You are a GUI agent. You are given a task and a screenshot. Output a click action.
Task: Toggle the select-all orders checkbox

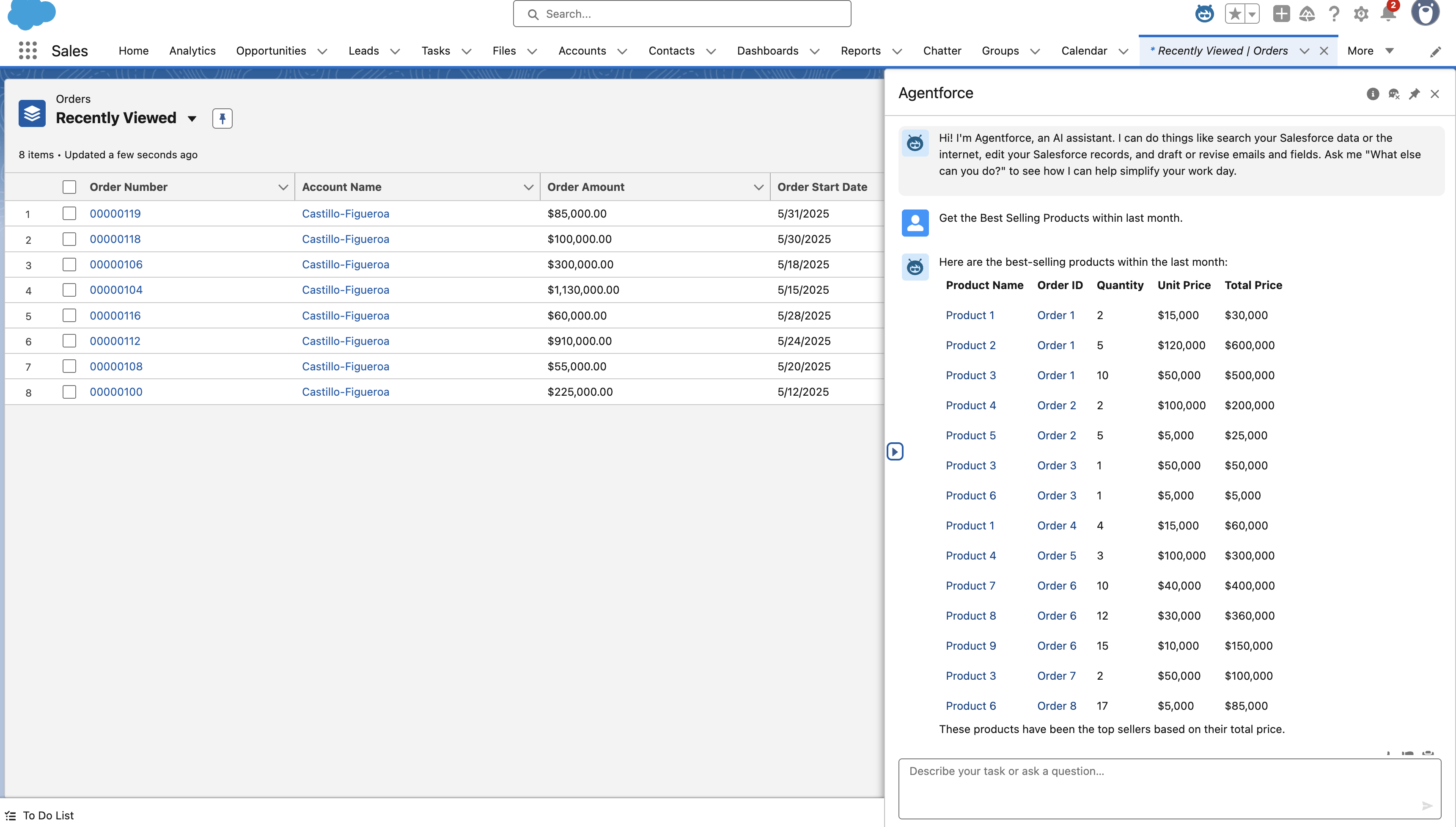click(69, 187)
